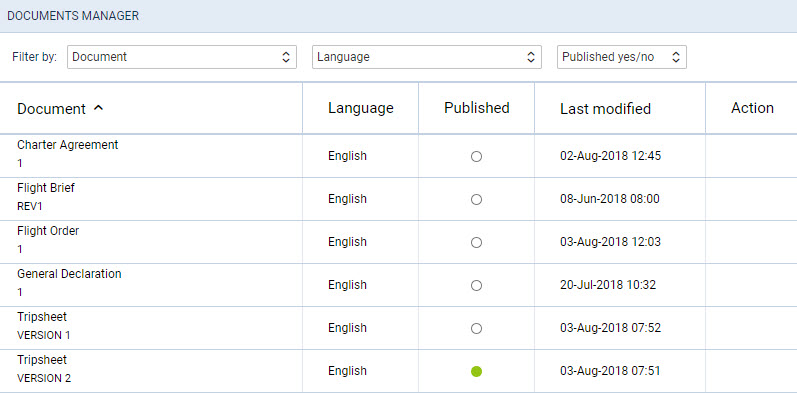The width and height of the screenshot is (797, 394).
Task: Click the Filter by label
Action: (35, 56)
